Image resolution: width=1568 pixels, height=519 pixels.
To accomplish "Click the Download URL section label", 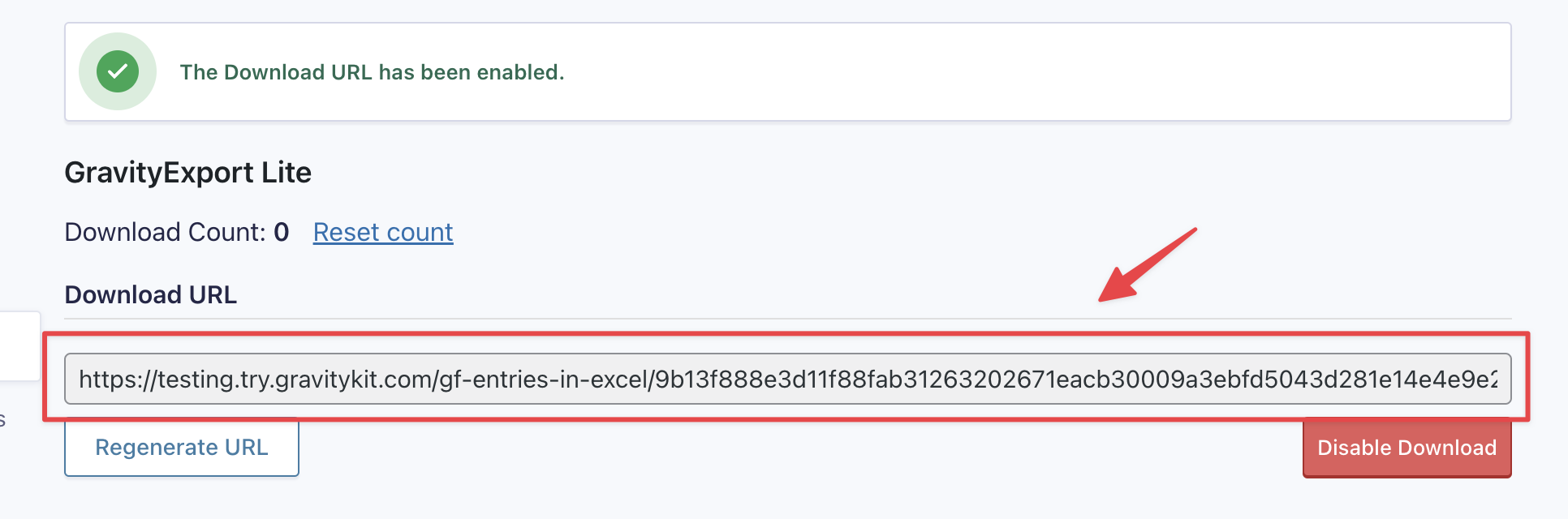I will tap(151, 294).
